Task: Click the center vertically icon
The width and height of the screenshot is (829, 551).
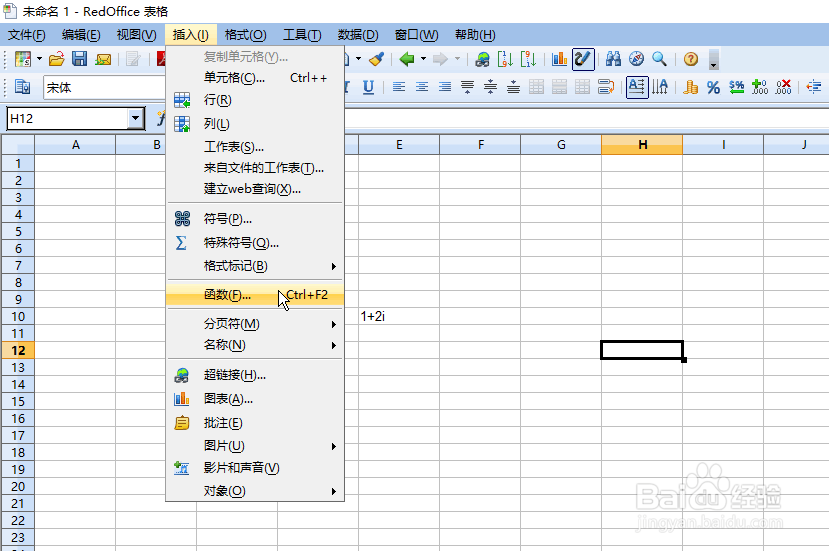Action: [491, 87]
